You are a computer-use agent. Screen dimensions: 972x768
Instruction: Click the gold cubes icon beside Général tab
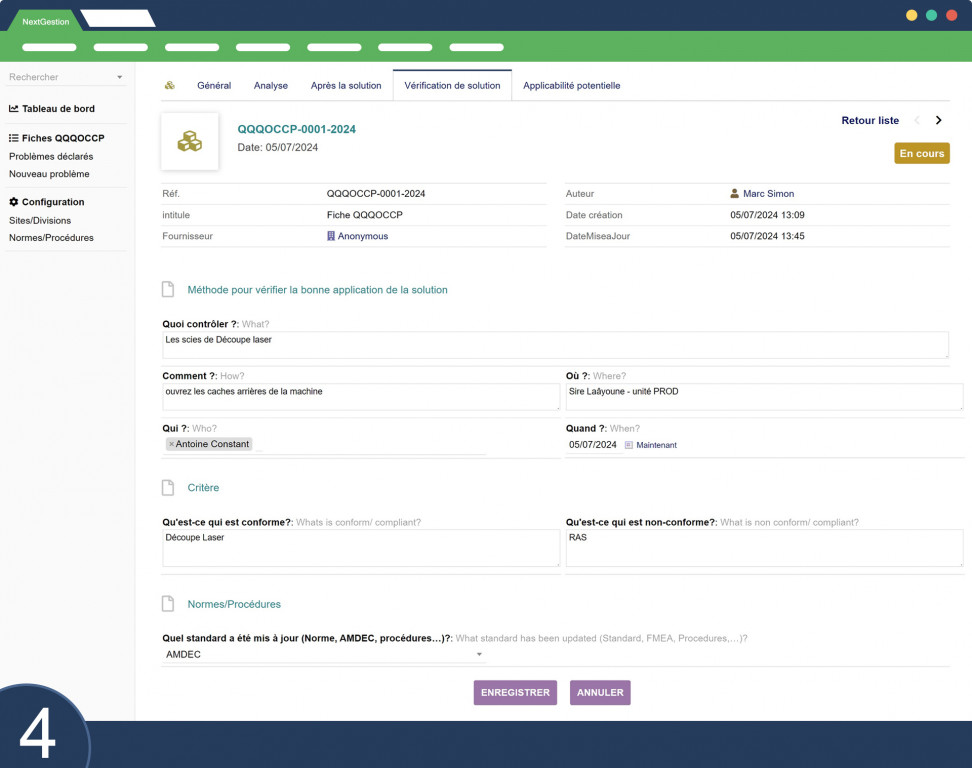[169, 86]
